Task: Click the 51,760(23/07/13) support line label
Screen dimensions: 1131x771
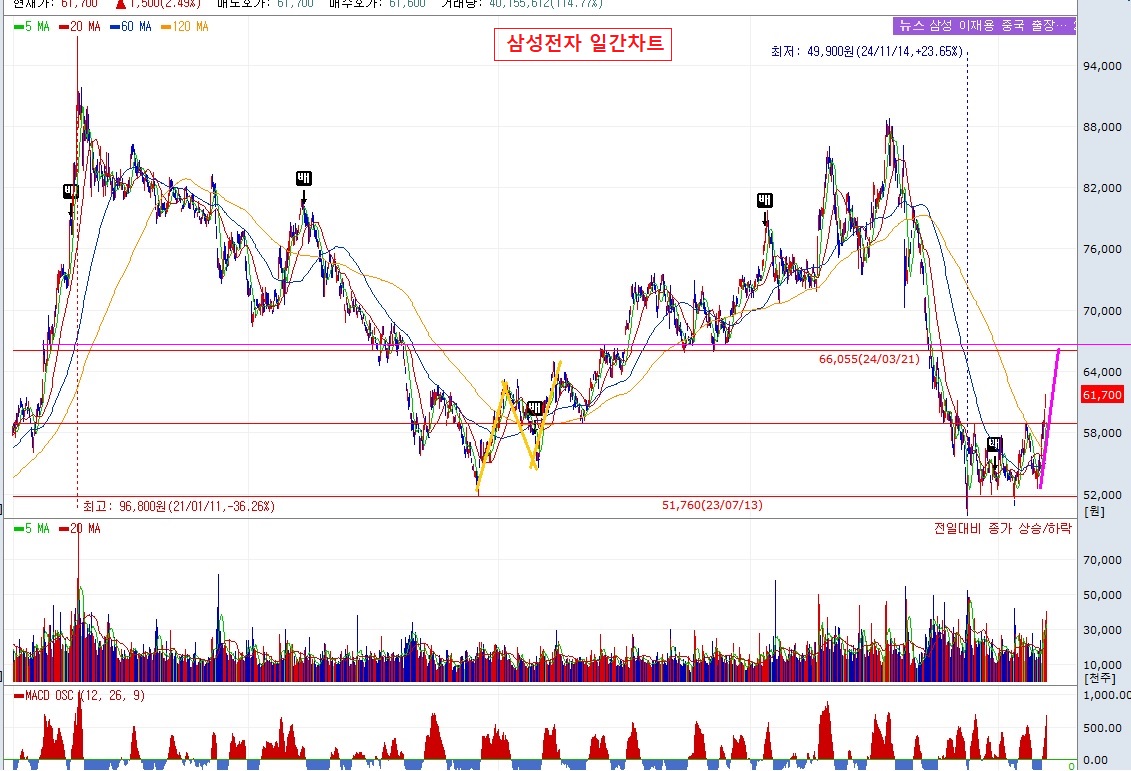Action: 712,505
